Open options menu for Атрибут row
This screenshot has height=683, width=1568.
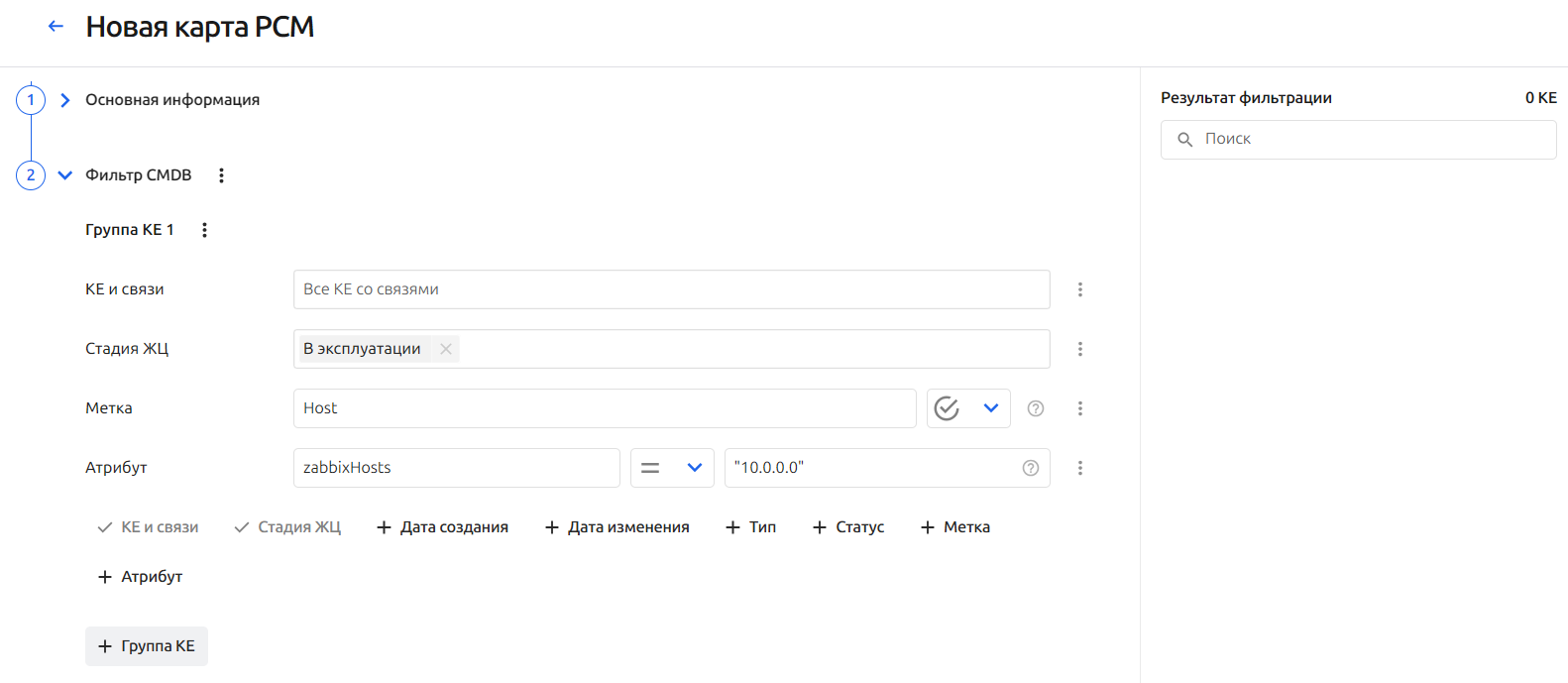1080,468
